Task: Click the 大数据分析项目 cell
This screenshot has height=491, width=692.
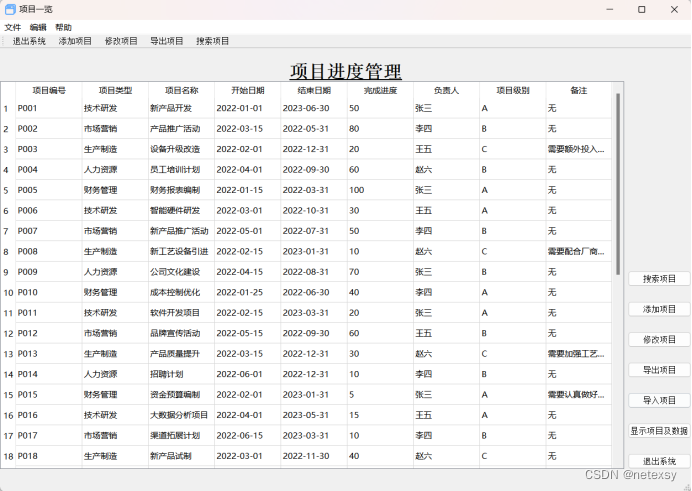Action: pyautogui.click(x=181, y=415)
